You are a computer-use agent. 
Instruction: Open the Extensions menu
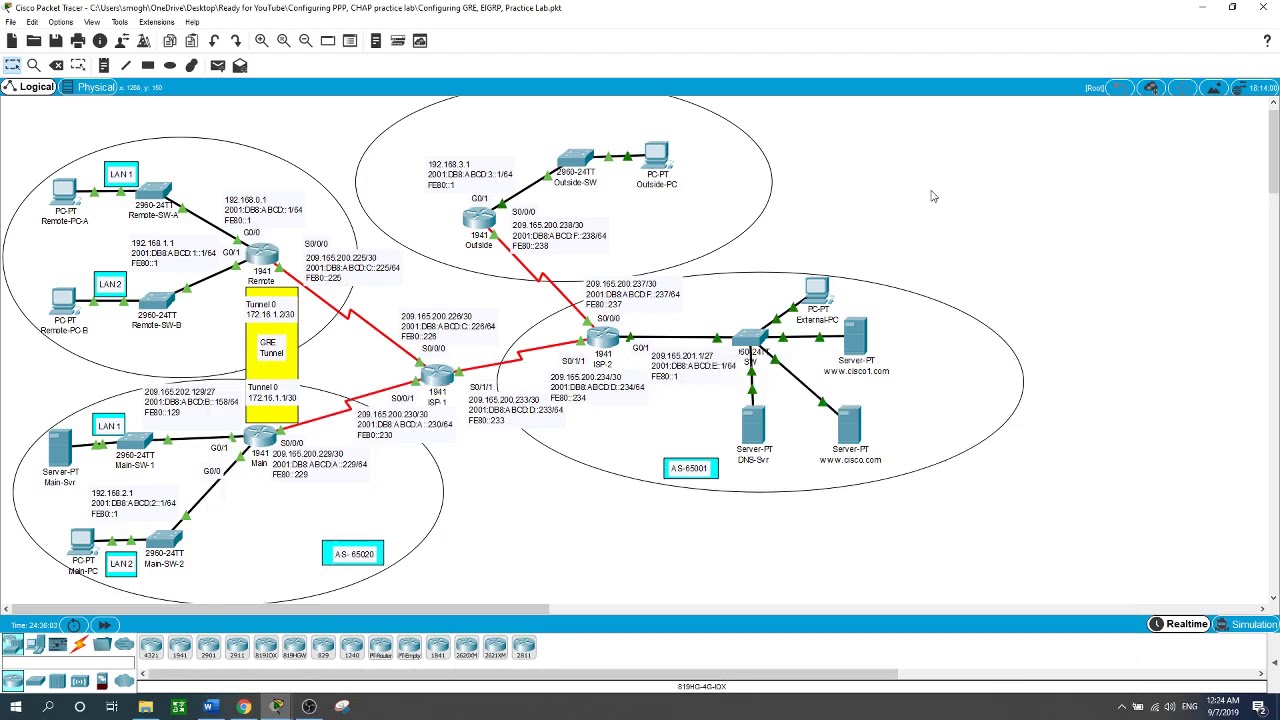pos(157,22)
